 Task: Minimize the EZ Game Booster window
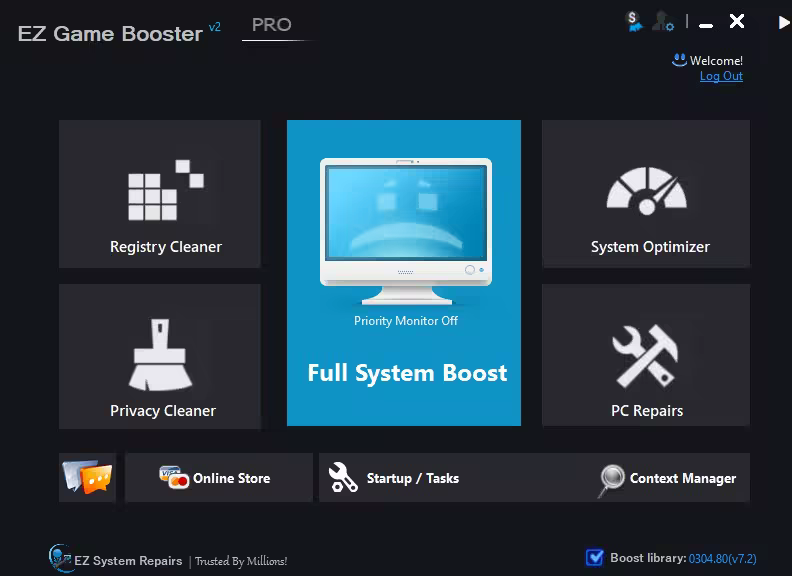coord(706,25)
